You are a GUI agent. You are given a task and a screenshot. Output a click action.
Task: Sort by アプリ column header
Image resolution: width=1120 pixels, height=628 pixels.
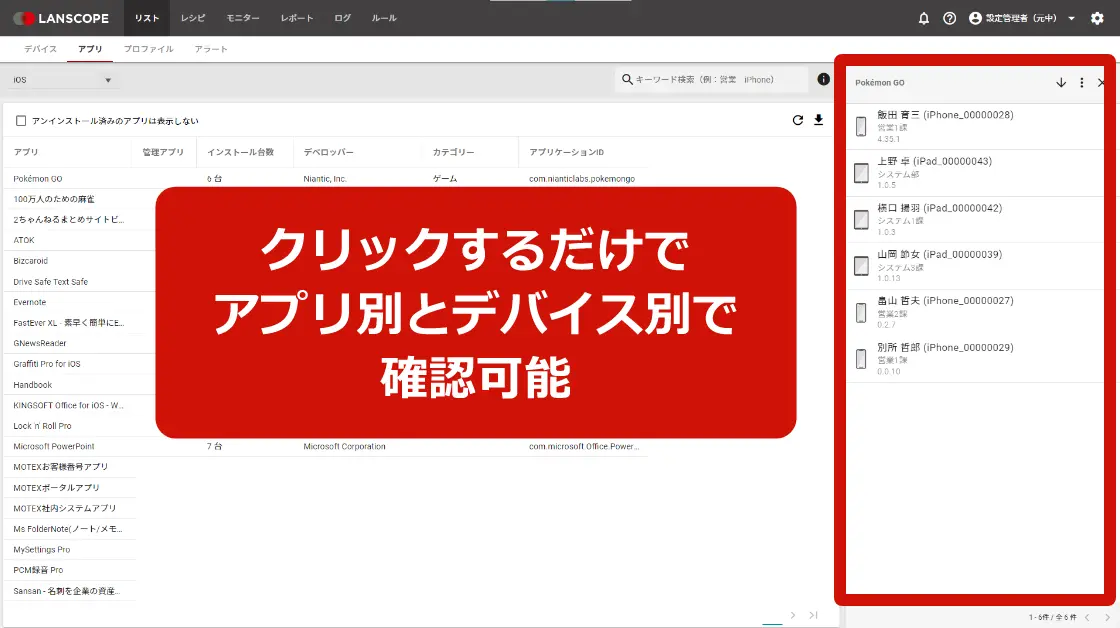[x=26, y=152]
